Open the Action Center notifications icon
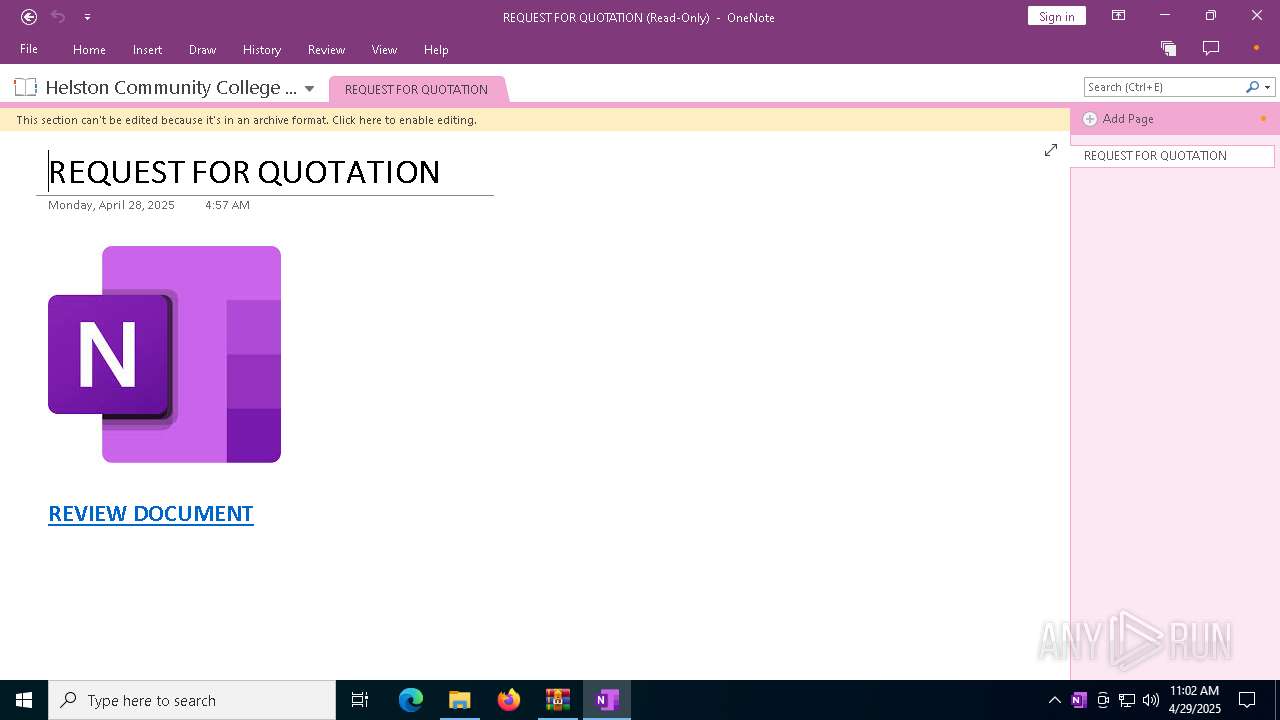Screen dimensions: 1280x720 tap(1247, 700)
